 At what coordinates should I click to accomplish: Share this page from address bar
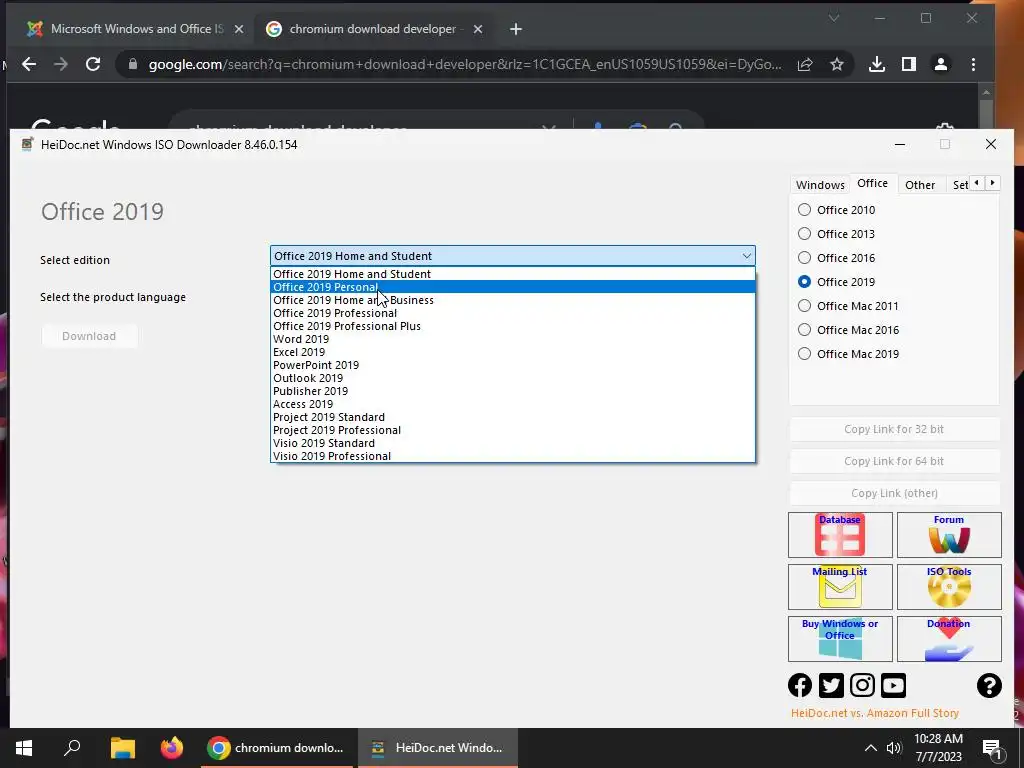(805, 64)
